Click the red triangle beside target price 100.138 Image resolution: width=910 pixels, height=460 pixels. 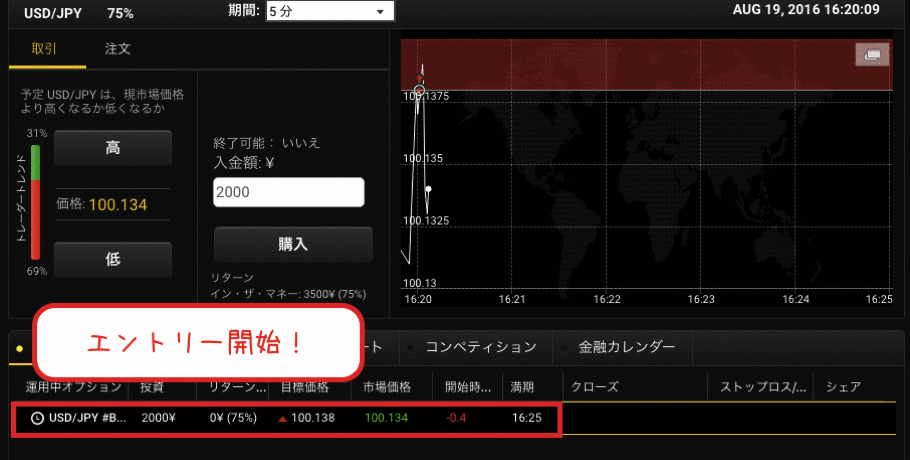(x=283, y=418)
